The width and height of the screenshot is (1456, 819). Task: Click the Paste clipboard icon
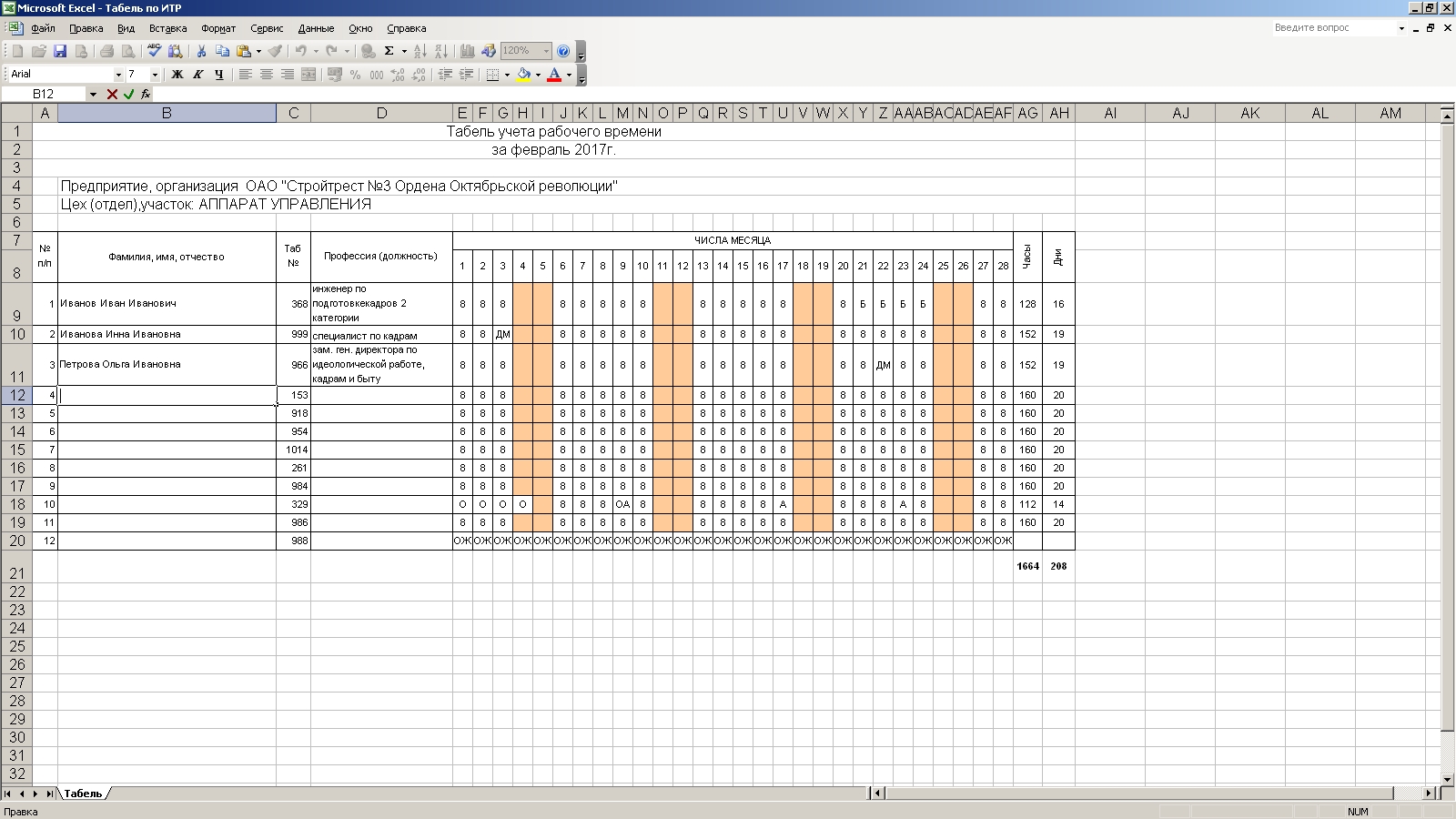pos(244,51)
